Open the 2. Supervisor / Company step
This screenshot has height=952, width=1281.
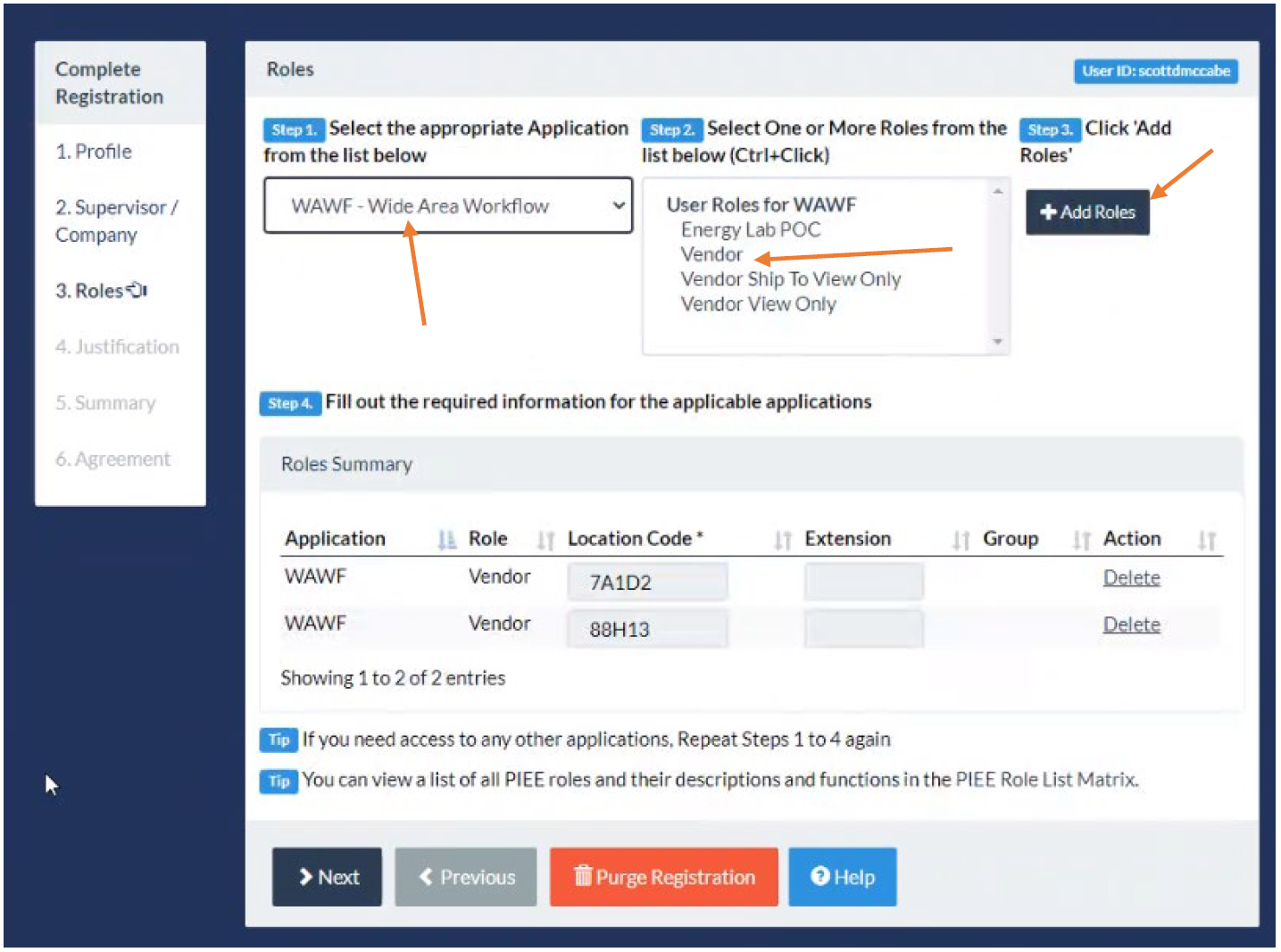pos(117,221)
